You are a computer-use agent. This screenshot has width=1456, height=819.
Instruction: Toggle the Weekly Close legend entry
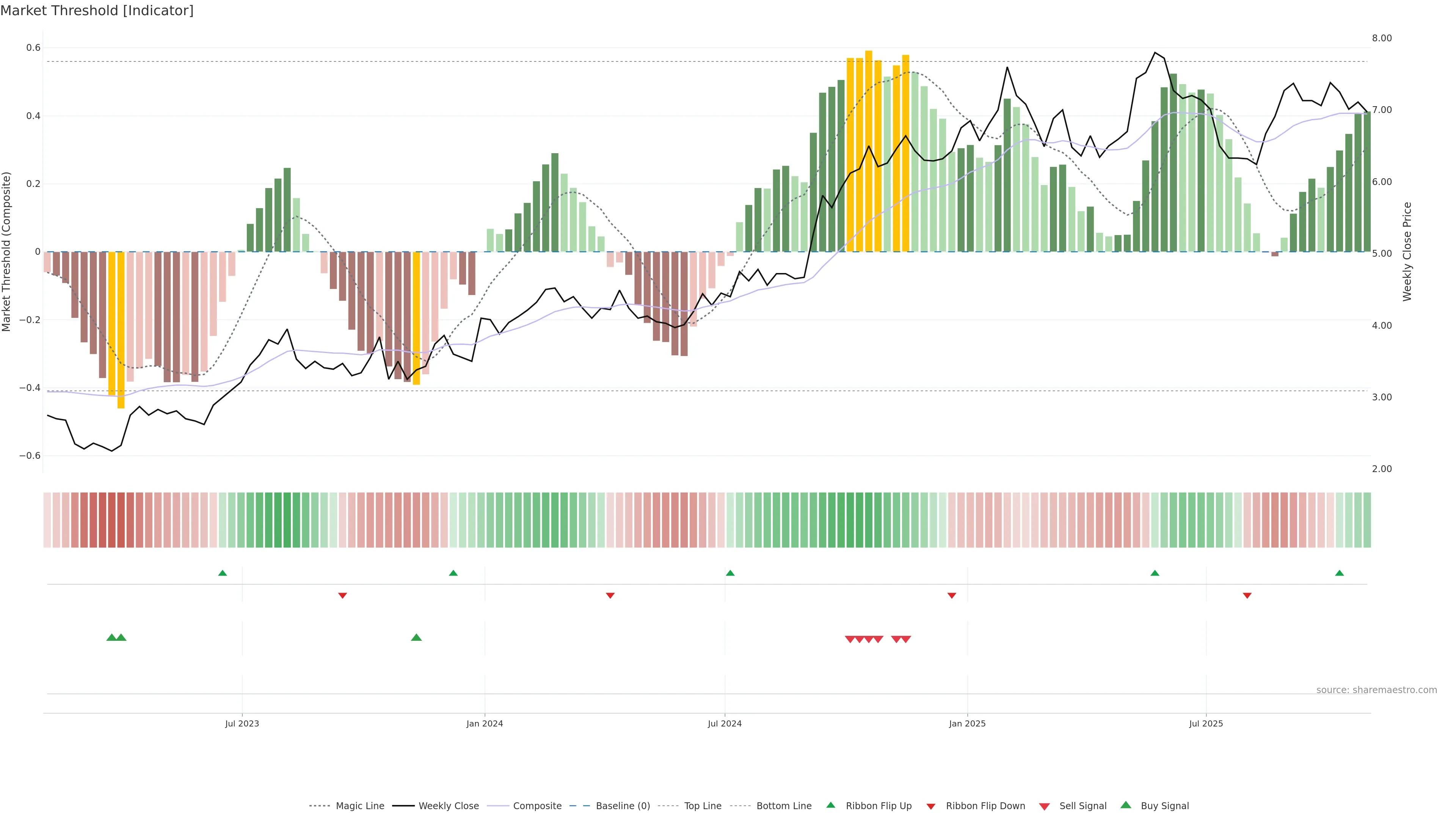pyautogui.click(x=448, y=806)
